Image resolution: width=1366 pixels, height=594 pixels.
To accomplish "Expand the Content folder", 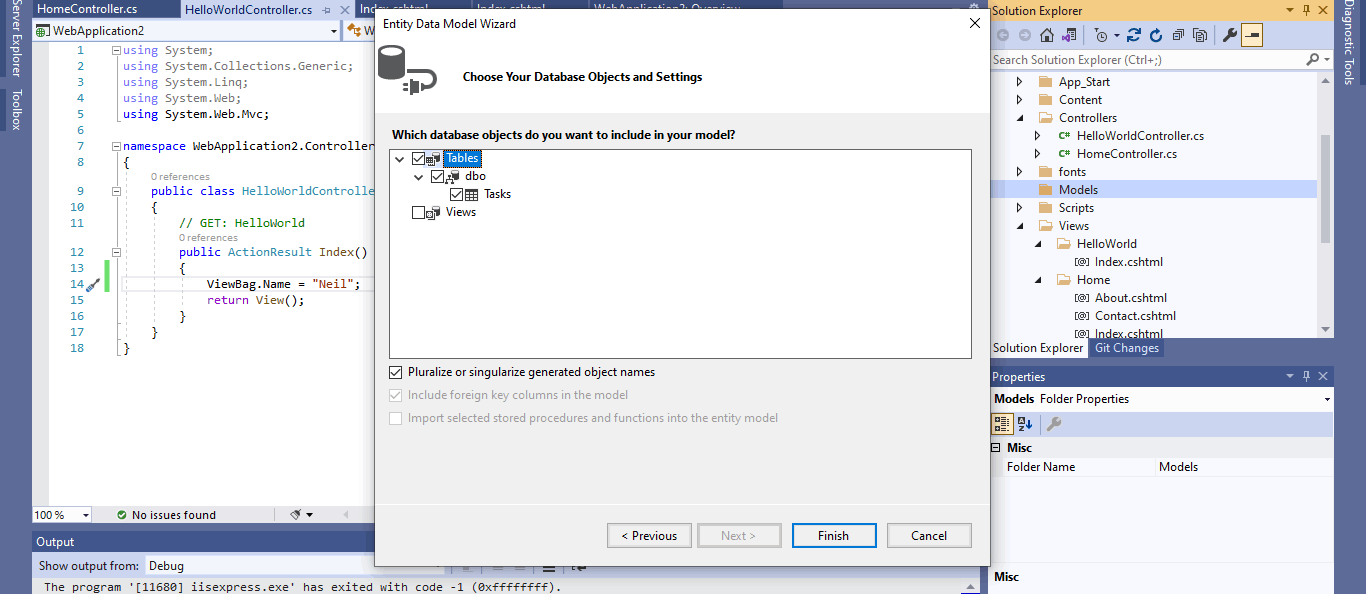I will 1020,100.
